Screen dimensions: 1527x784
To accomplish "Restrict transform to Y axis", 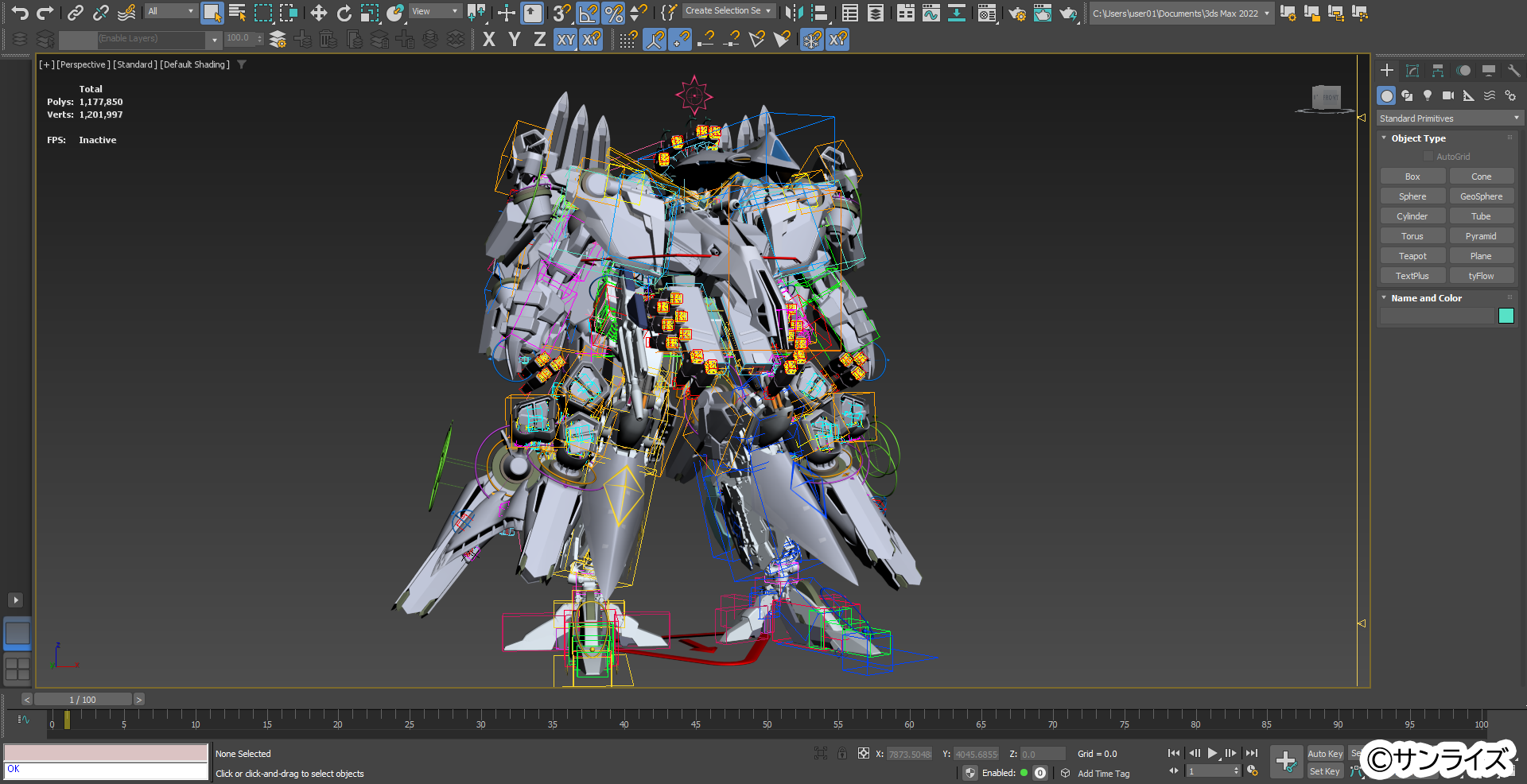I will point(515,39).
